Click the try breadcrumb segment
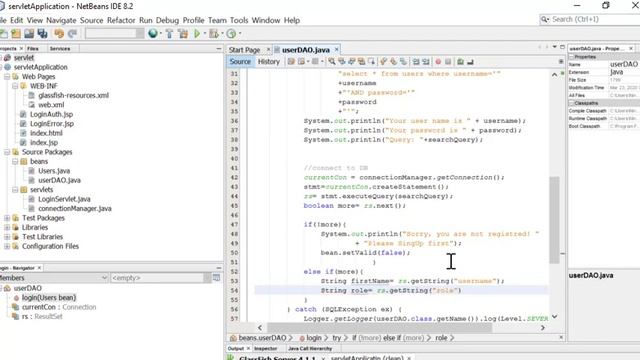 point(336,338)
